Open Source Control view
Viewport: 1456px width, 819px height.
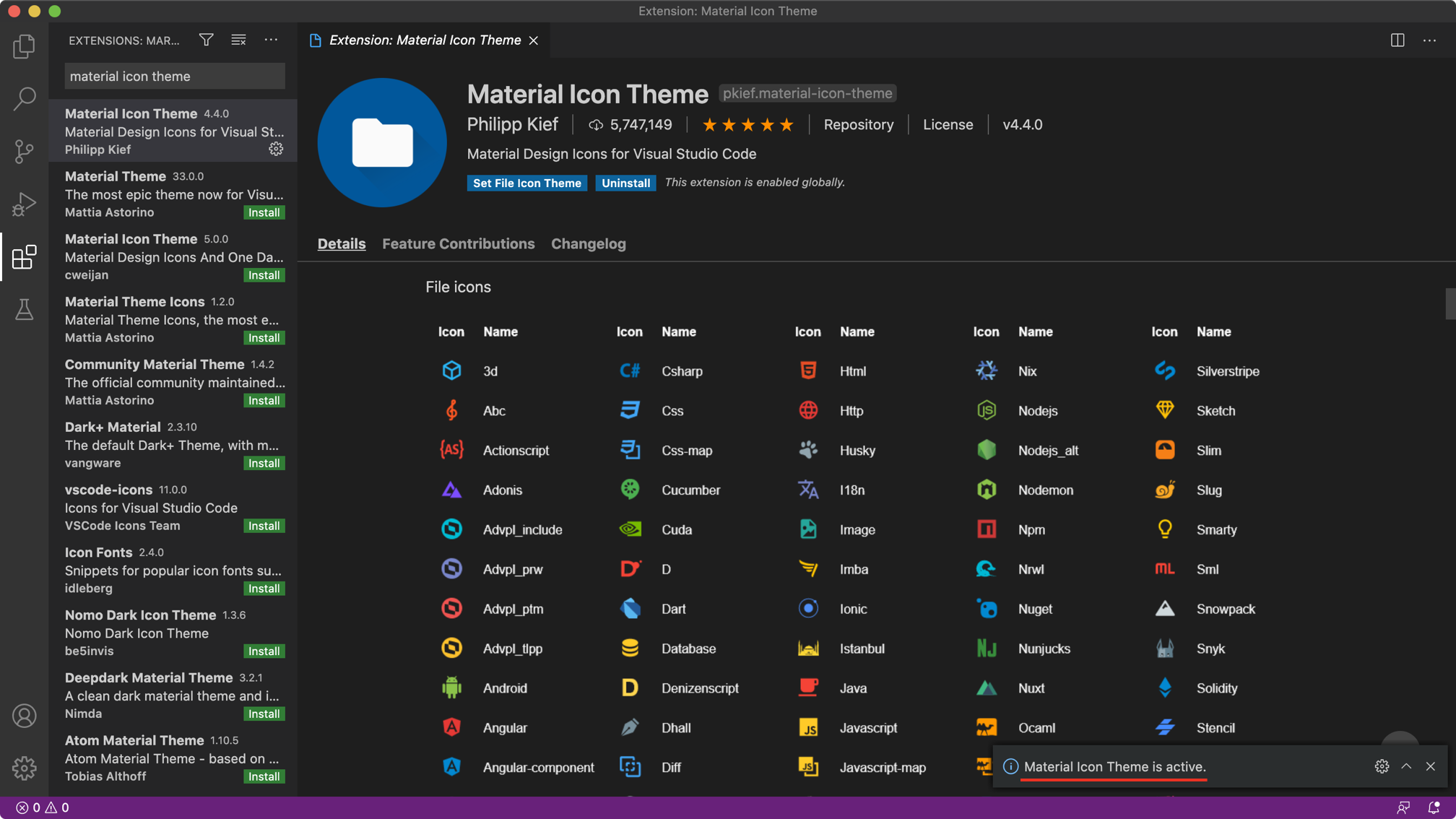pos(24,151)
